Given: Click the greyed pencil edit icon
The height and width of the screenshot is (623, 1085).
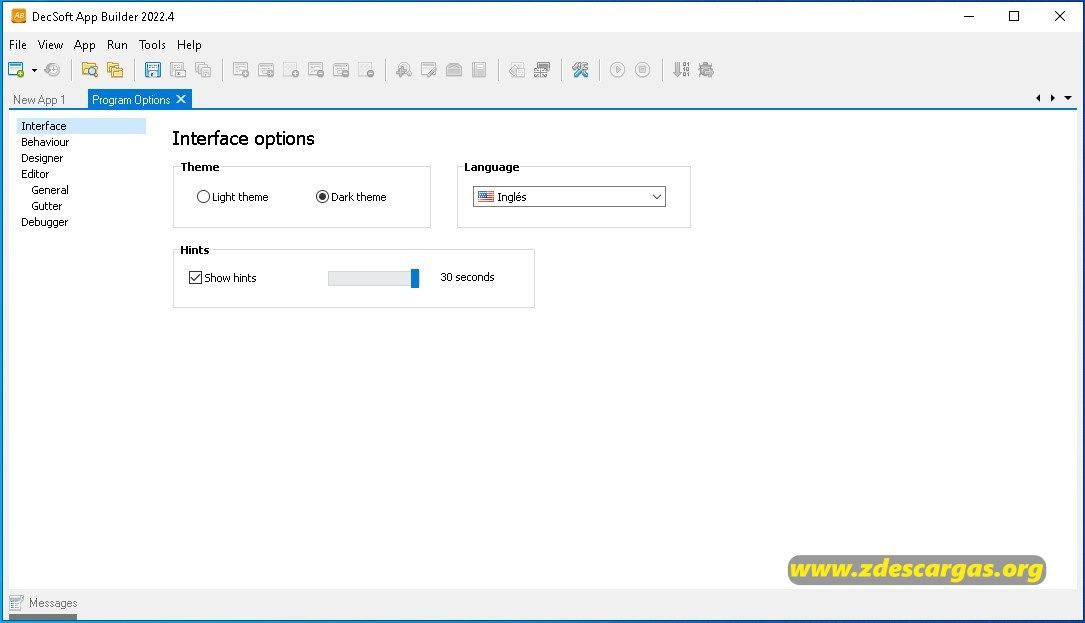Looking at the screenshot, I should [x=428, y=69].
